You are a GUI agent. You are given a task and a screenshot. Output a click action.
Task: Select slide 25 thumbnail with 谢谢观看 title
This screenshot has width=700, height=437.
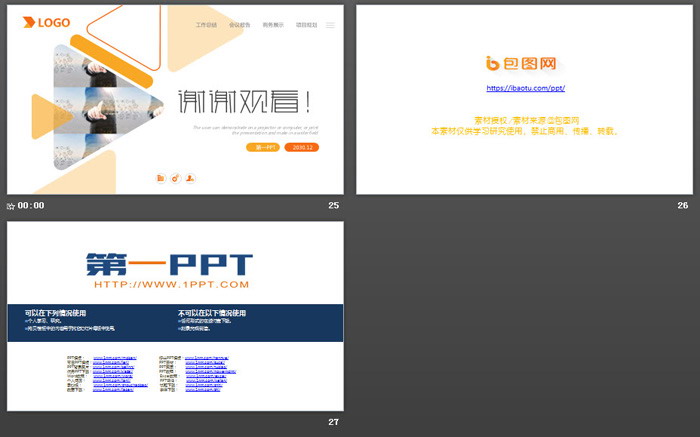[x=175, y=100]
